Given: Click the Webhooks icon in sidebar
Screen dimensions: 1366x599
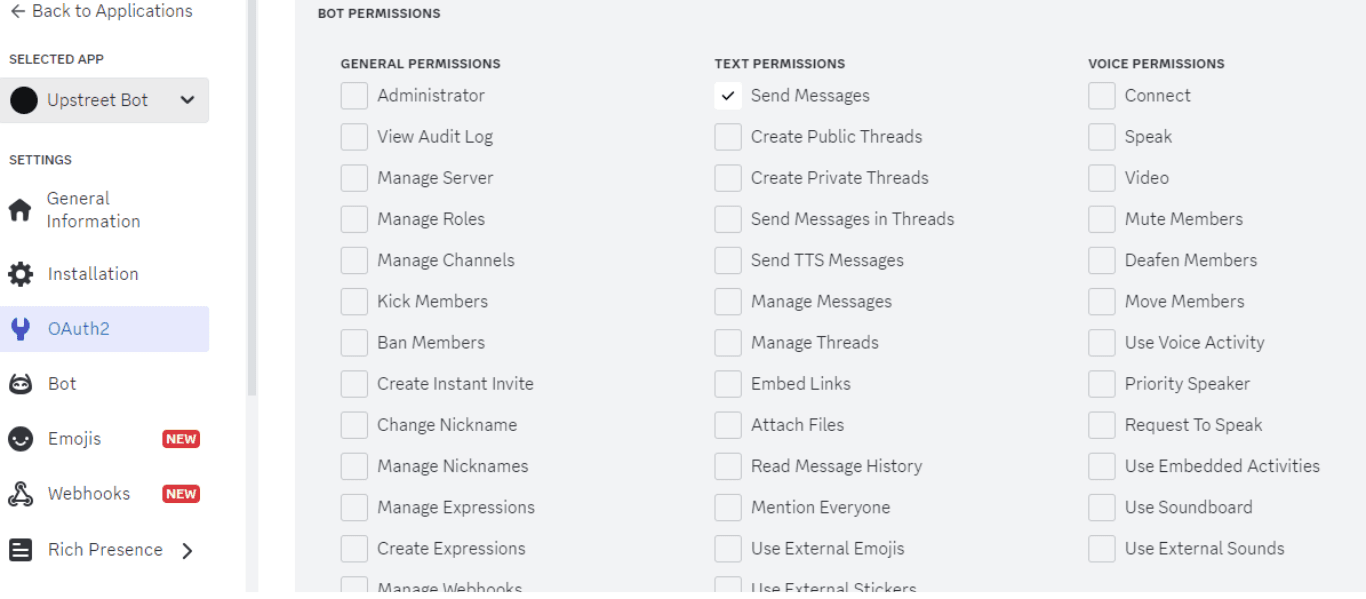Looking at the screenshot, I should (x=20, y=494).
